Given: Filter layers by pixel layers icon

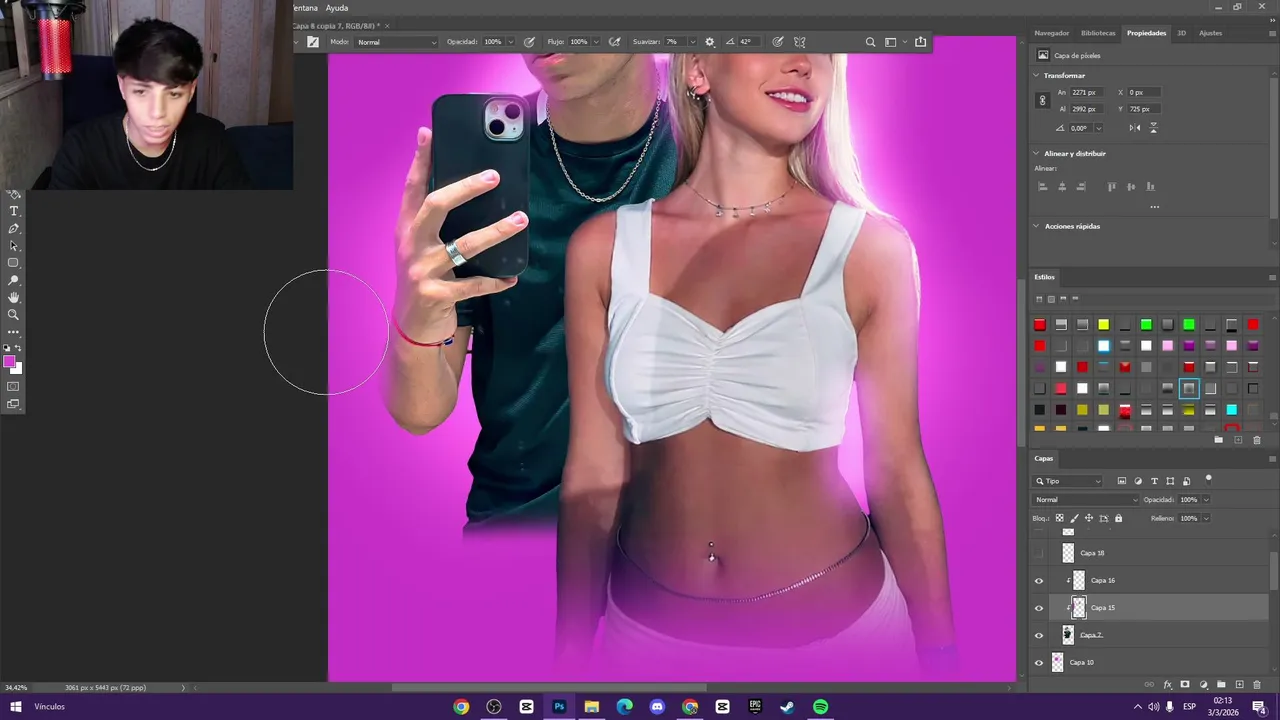Looking at the screenshot, I should tap(1122, 481).
